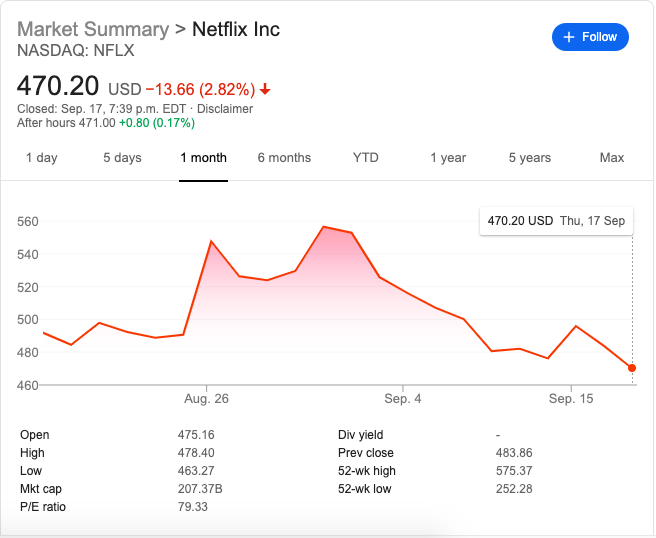Click the Sep. 4 date axis label
Image resolution: width=656 pixels, height=538 pixels.
tap(402, 399)
